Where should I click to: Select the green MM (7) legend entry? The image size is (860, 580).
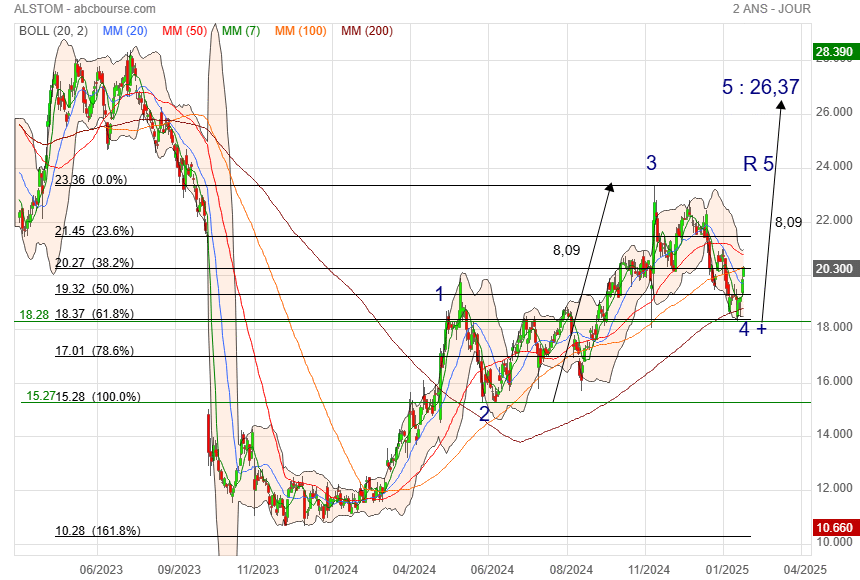coord(241,31)
